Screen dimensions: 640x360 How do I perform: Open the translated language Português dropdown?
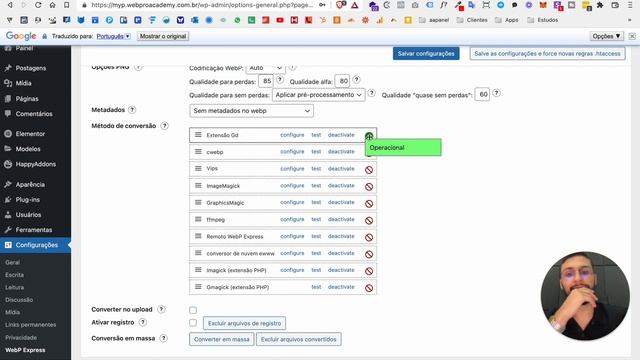[x=113, y=36]
